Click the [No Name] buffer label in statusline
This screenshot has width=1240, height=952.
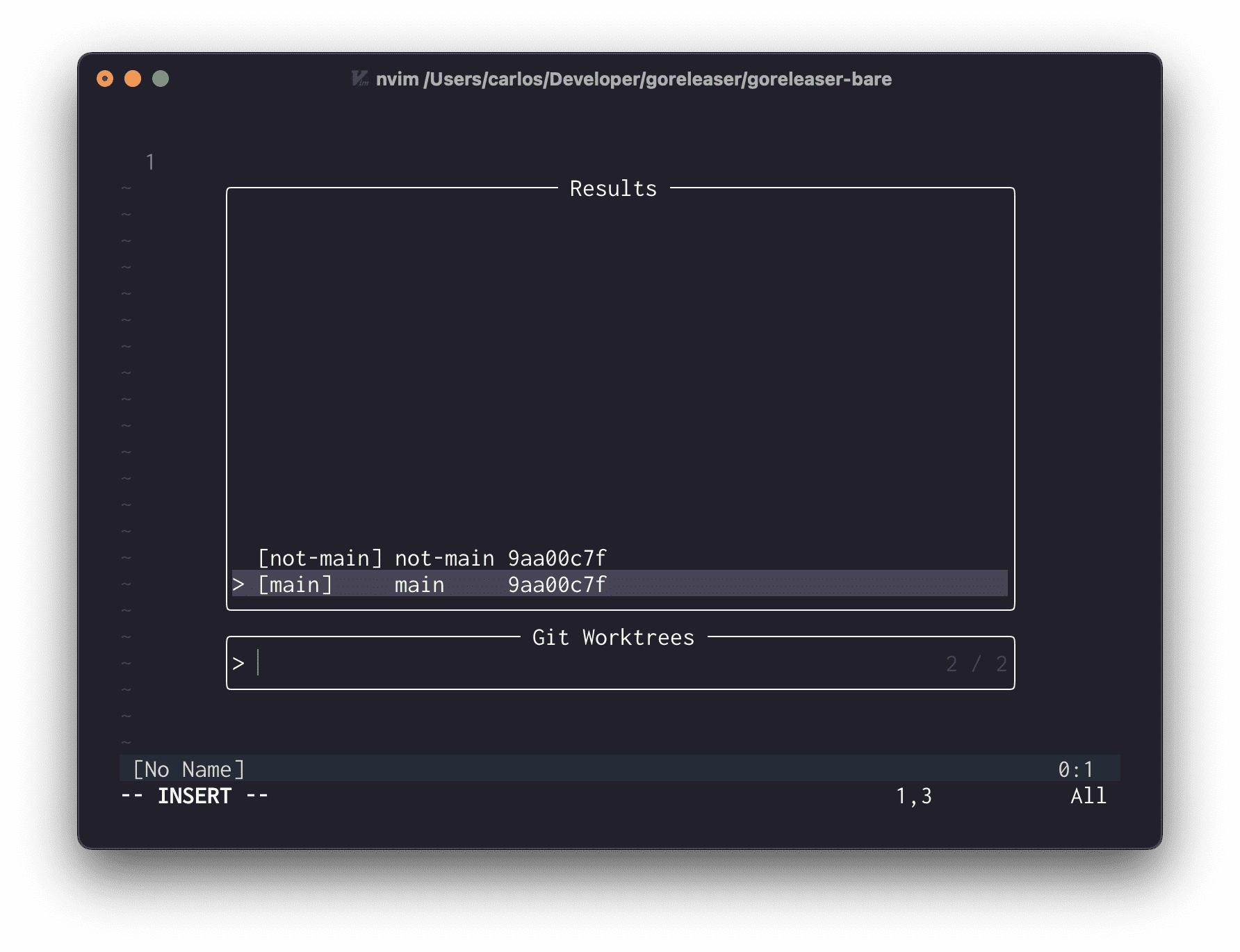coord(188,769)
